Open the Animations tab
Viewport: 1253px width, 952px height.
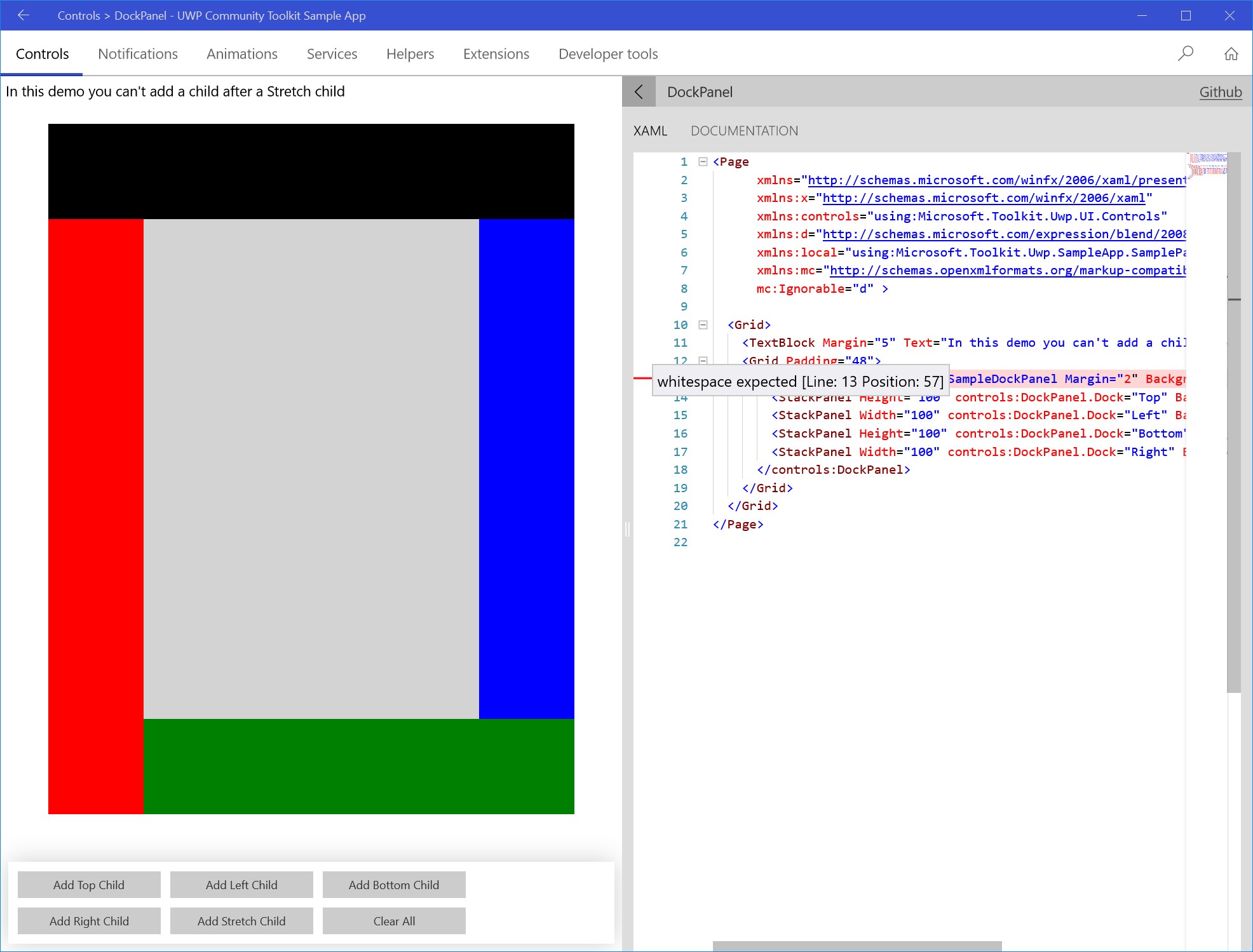(242, 54)
